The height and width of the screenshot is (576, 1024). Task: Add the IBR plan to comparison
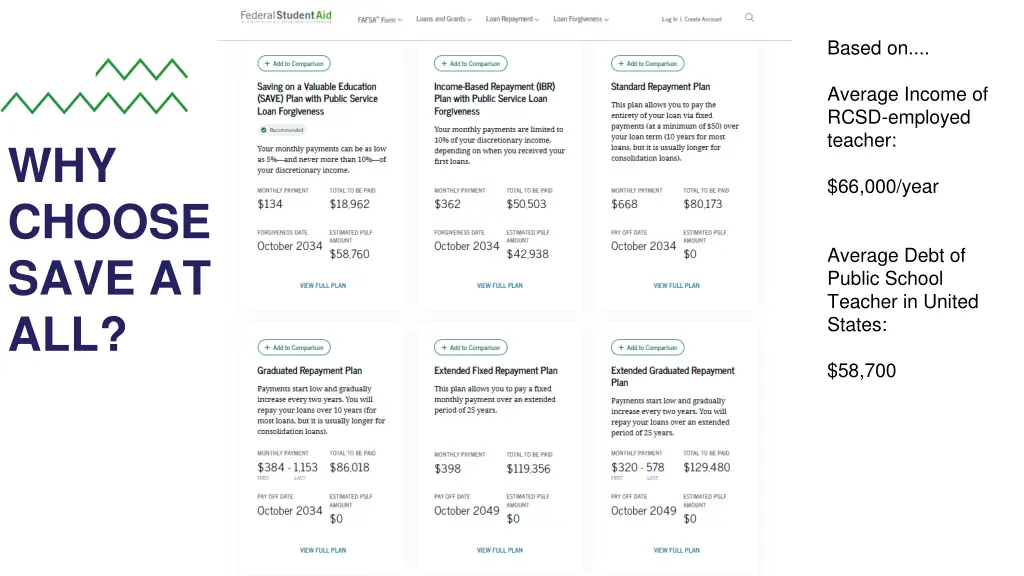[x=471, y=63]
